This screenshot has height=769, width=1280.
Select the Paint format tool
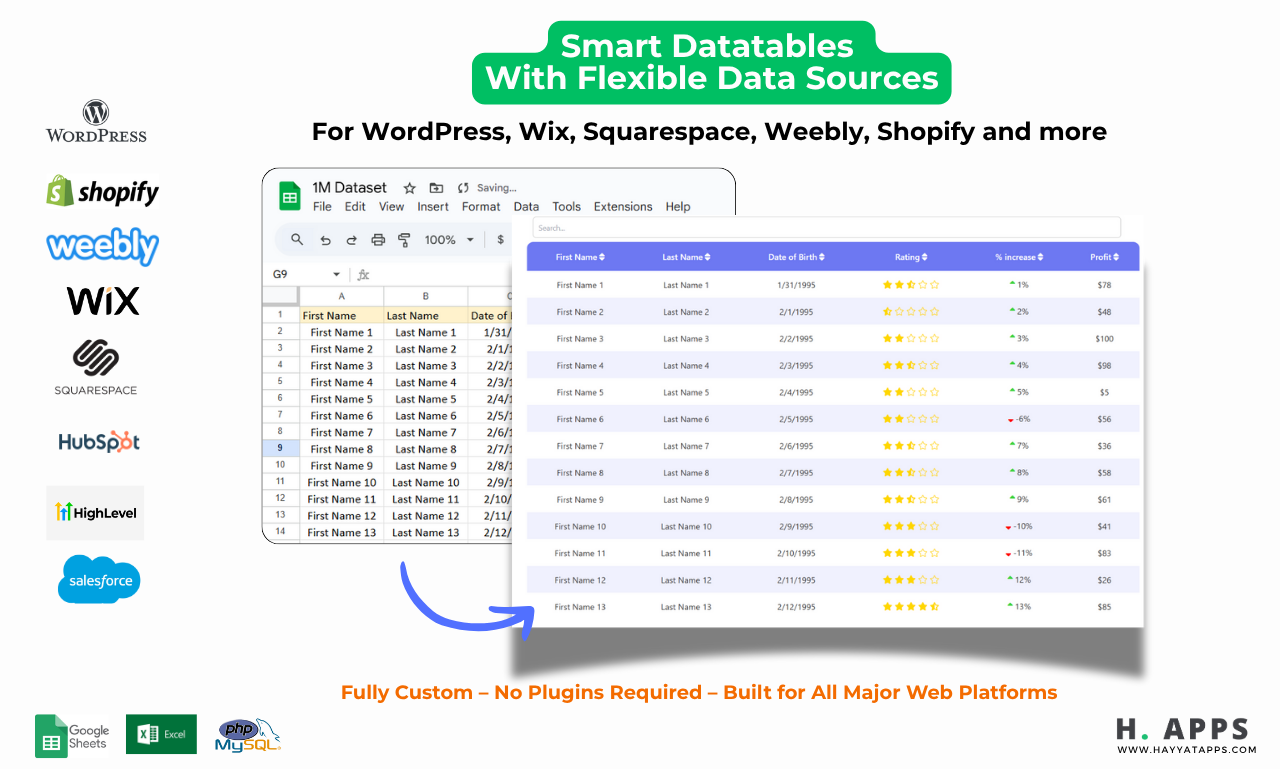pyautogui.click(x=404, y=239)
